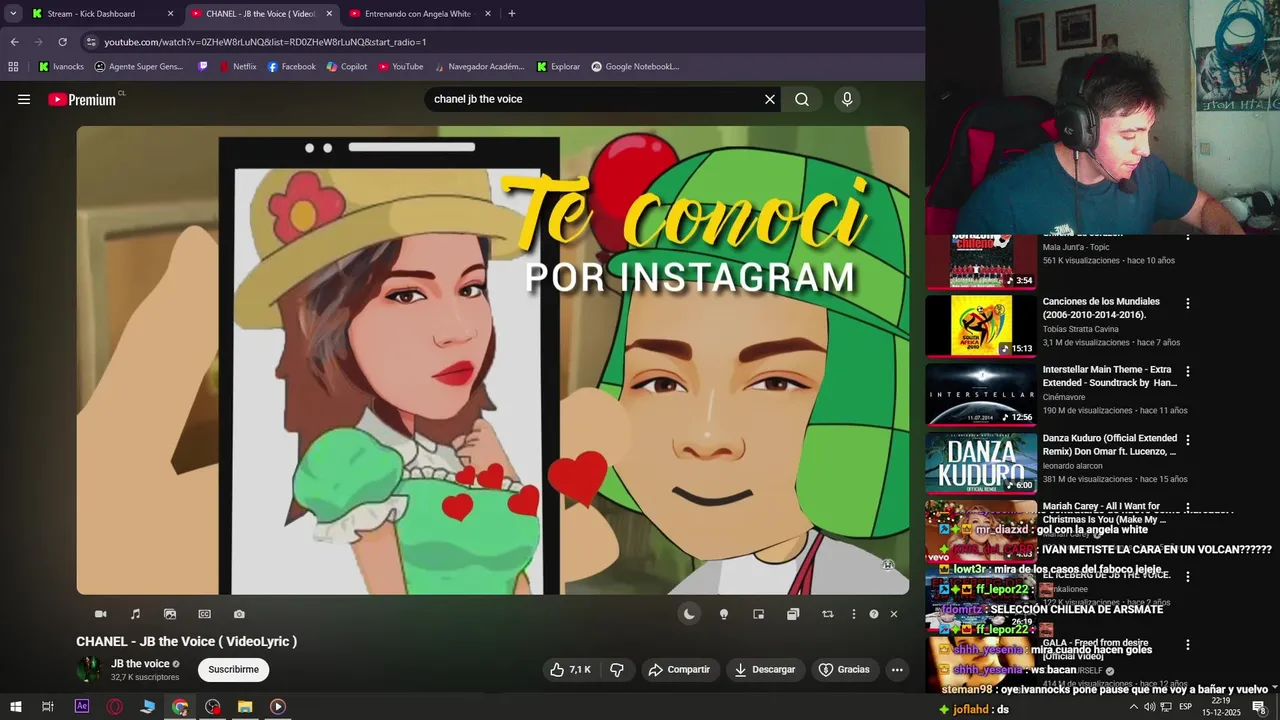Open the picture-in-picture mini player icon
Viewport: 1280px width, 720px height.
[759, 614]
